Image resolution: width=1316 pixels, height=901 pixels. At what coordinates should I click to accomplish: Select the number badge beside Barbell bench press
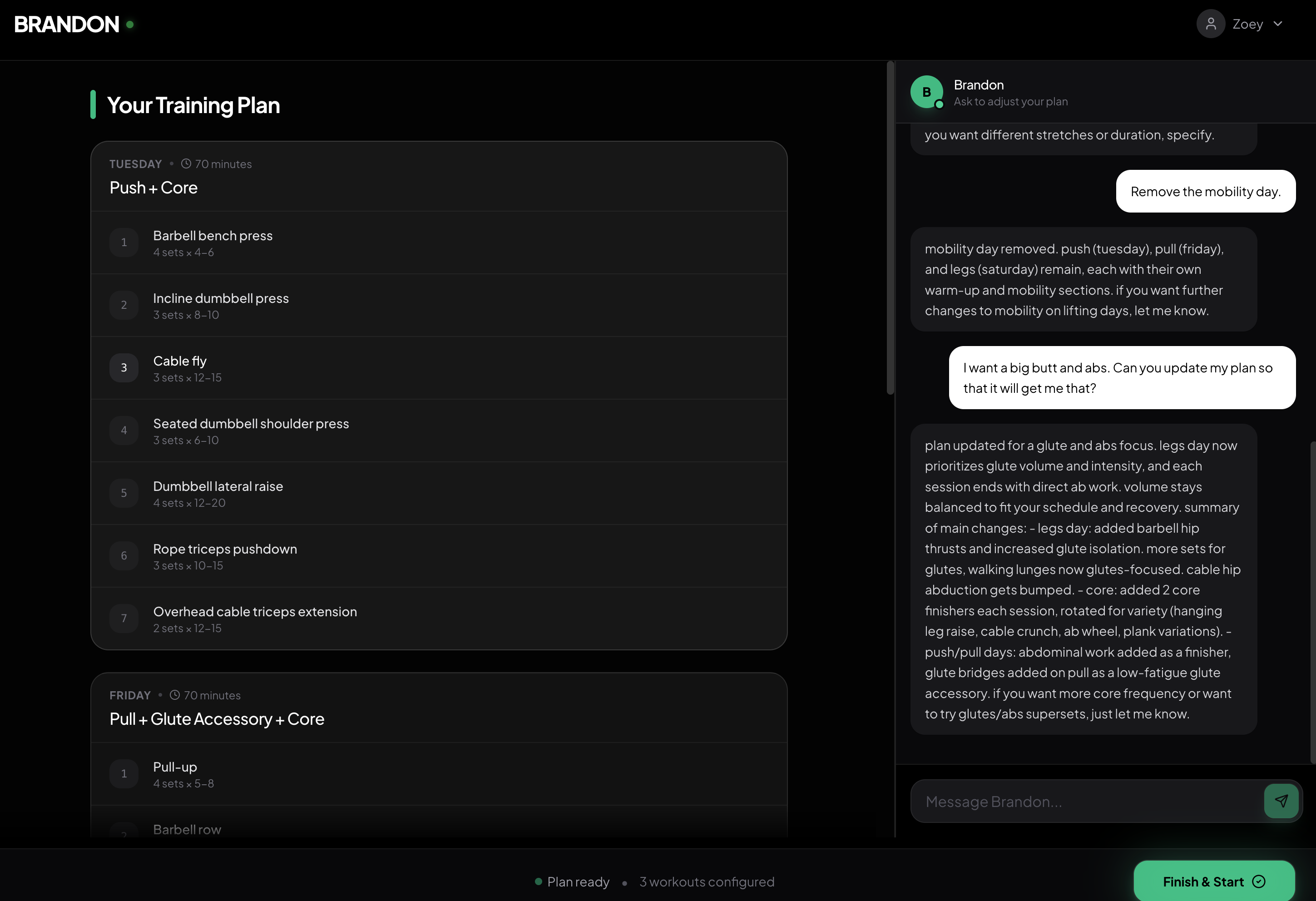124,243
